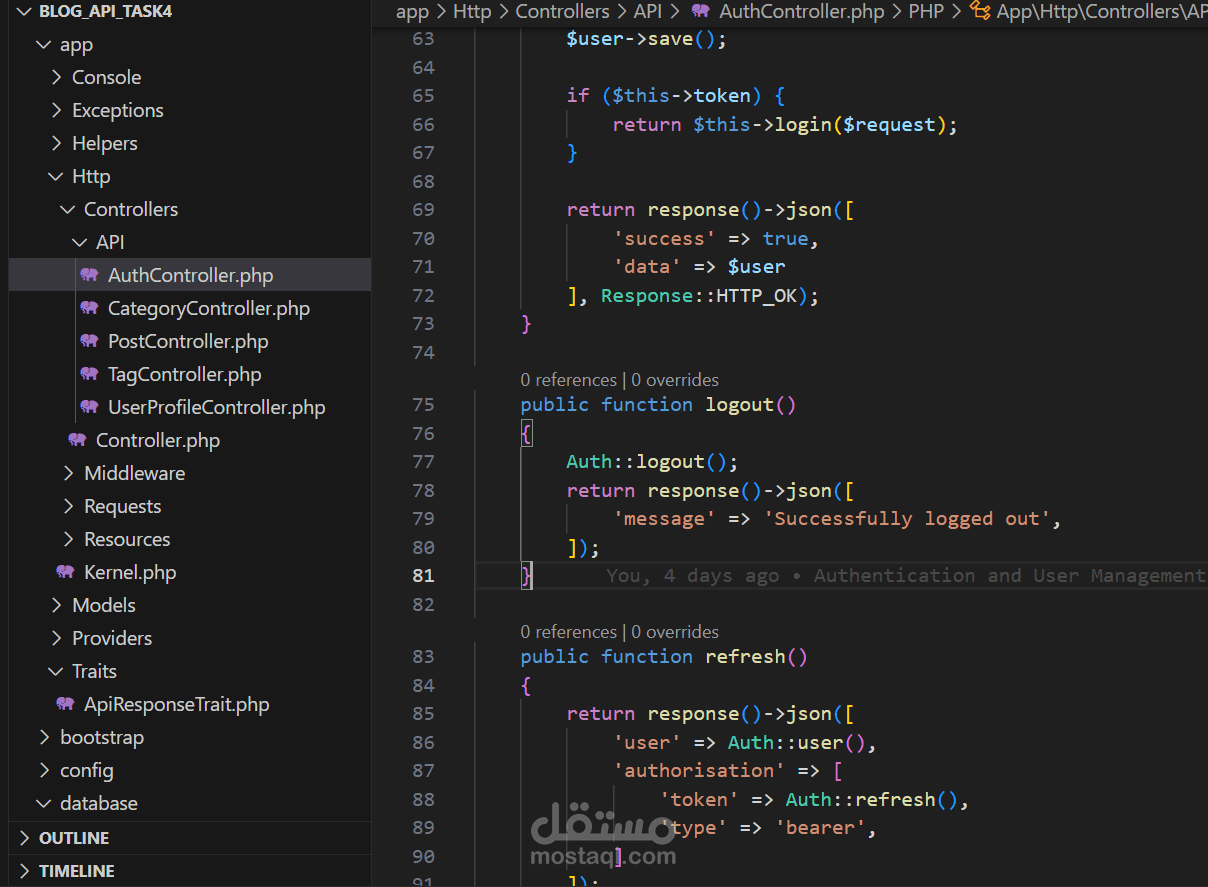Click the PHP elephant icon beside AuthController.php in explorer
Image resolution: width=1208 pixels, height=887 pixels.
pyautogui.click(x=89, y=275)
